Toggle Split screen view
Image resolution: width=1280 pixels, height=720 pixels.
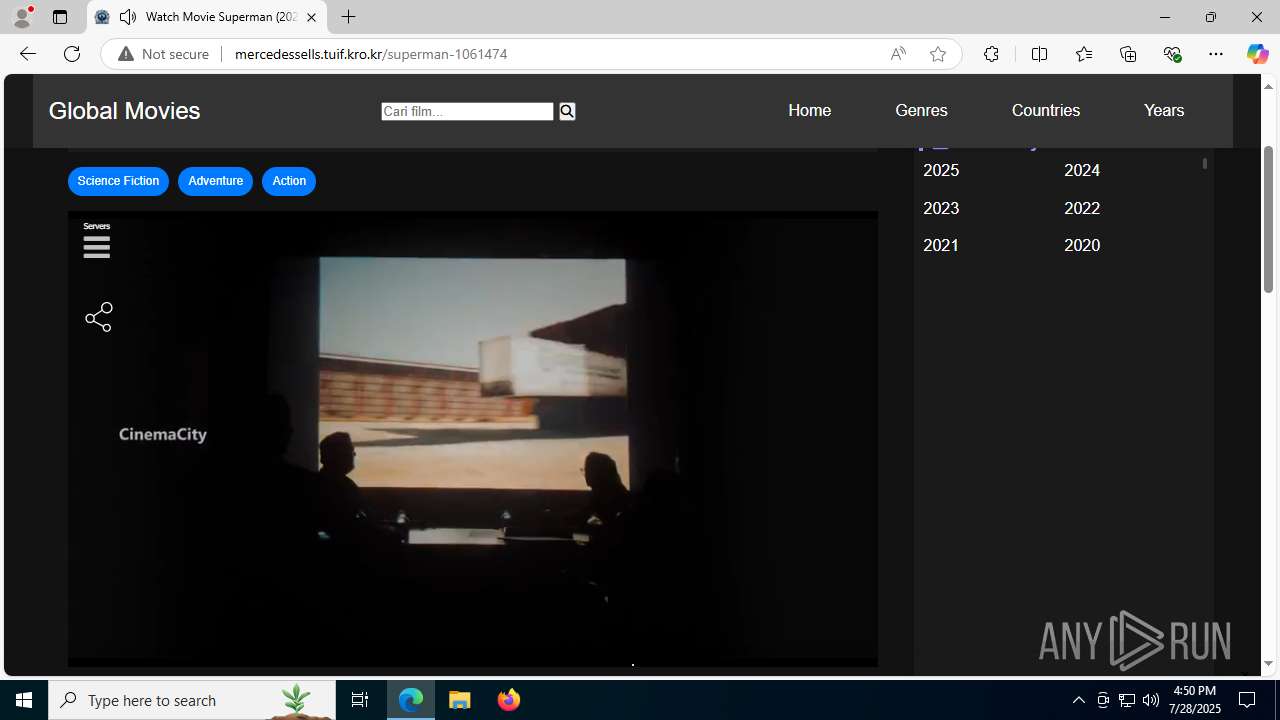1039,54
